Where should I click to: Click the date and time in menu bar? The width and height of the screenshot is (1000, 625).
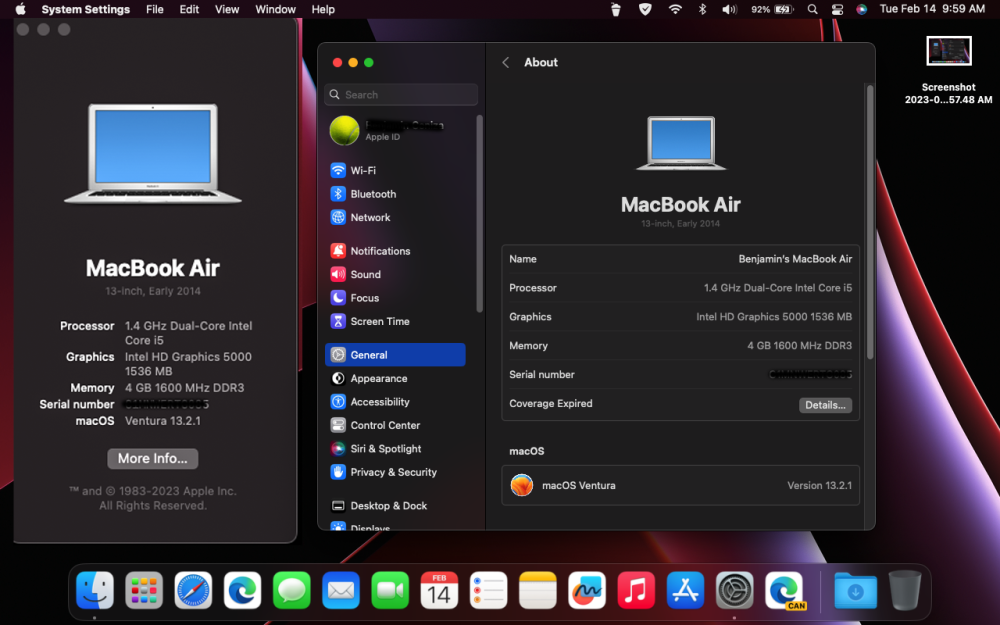pos(932,9)
